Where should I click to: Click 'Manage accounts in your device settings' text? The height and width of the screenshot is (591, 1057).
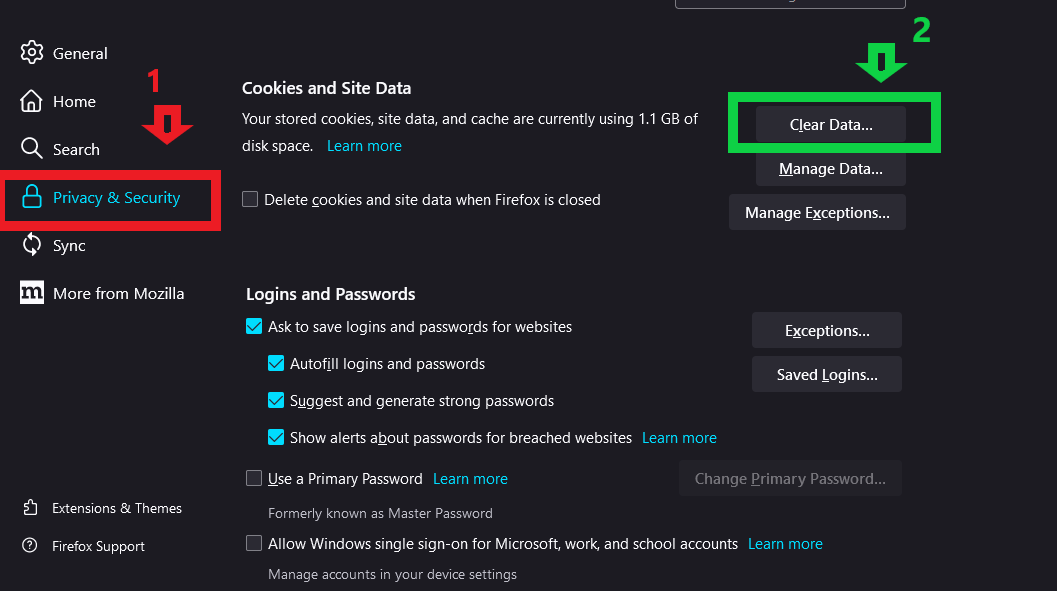(x=392, y=575)
